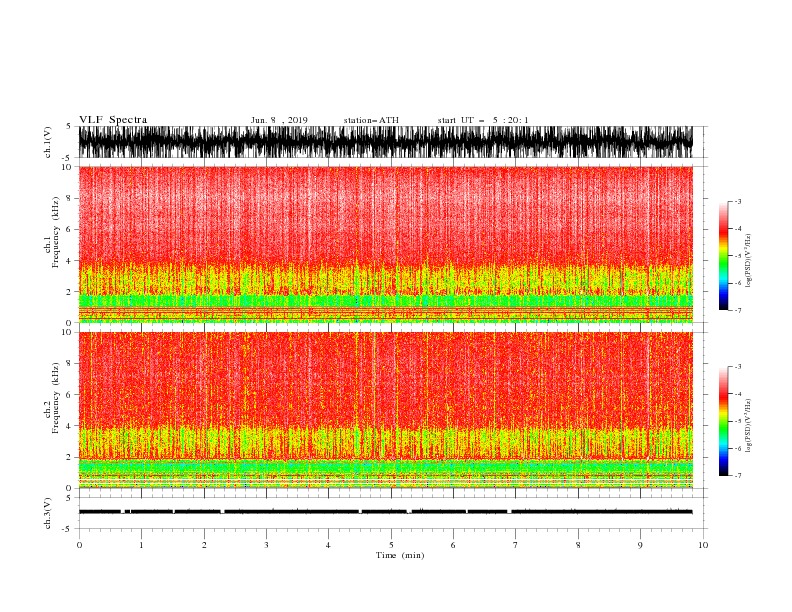Click the ch.2 spectrogram panel
Viewport: 792px width, 612px height.
point(385,410)
